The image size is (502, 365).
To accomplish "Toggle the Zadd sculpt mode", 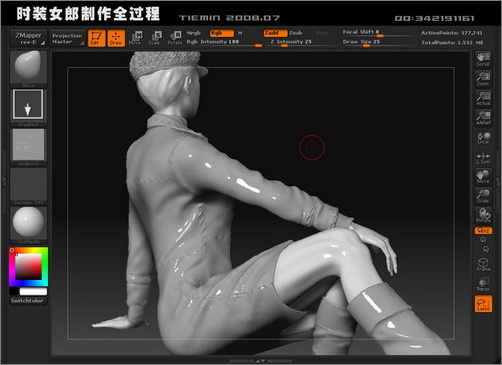I will [275, 33].
